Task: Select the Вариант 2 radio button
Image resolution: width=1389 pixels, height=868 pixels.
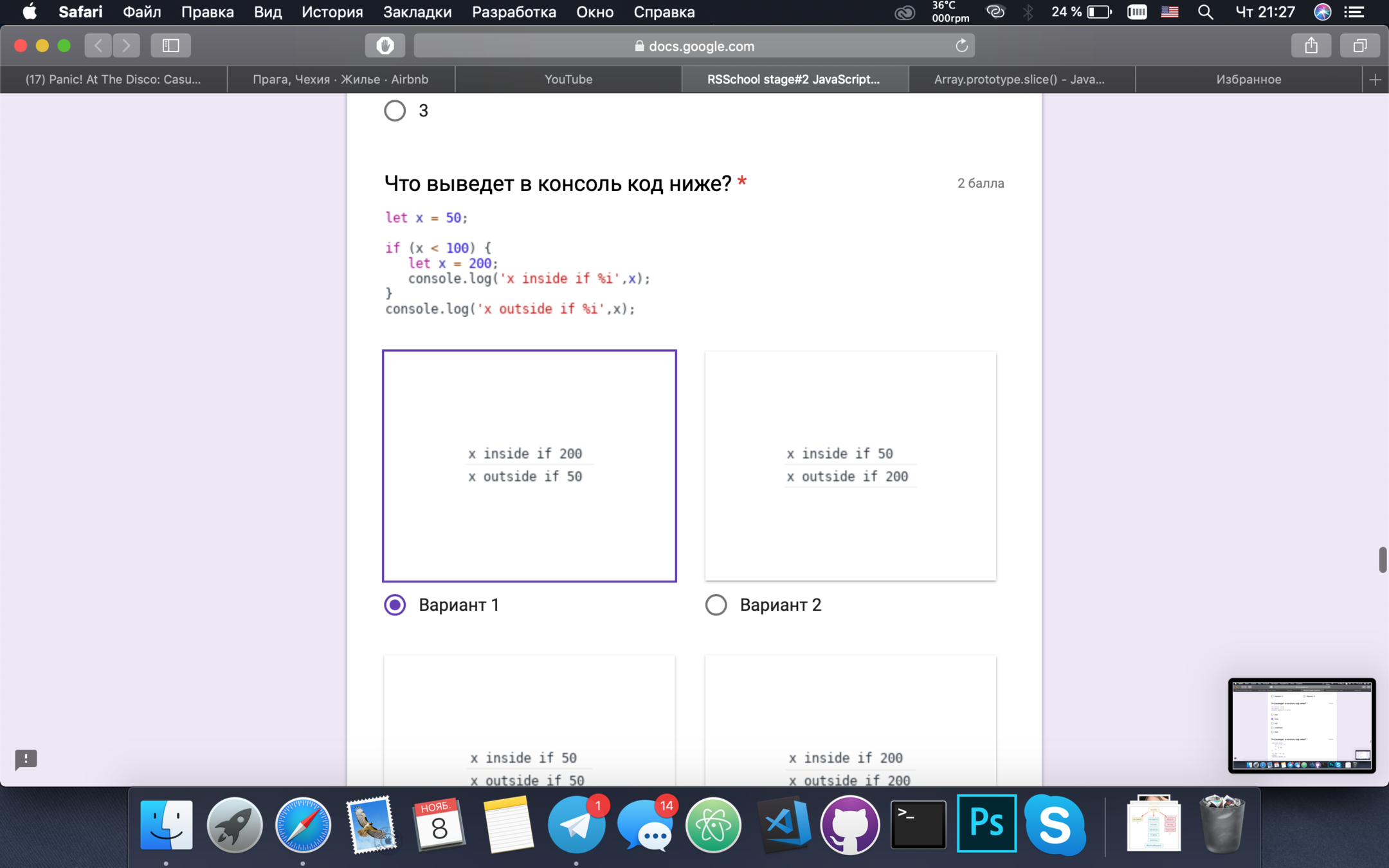Action: [716, 605]
